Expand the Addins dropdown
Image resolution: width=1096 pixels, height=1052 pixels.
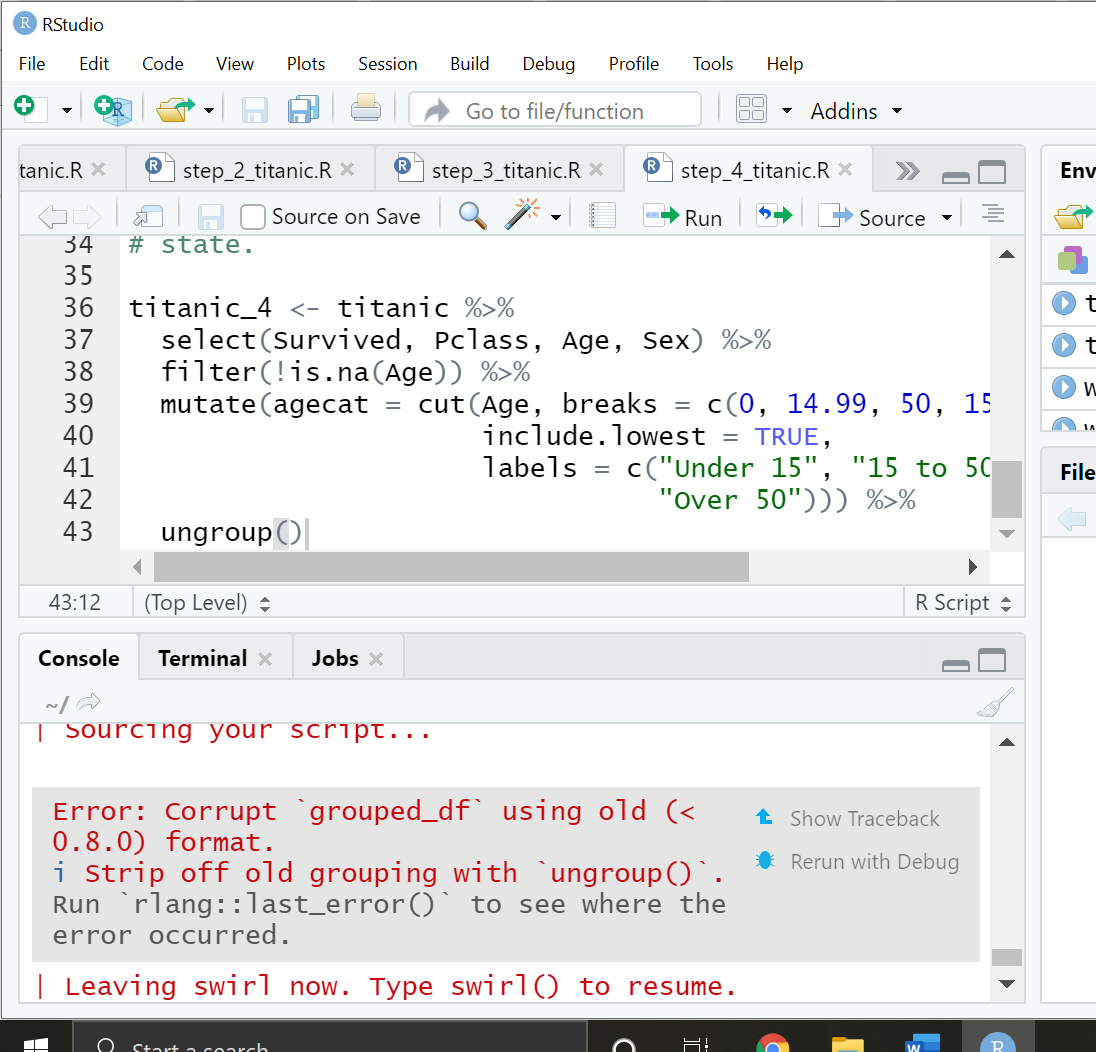[x=896, y=111]
